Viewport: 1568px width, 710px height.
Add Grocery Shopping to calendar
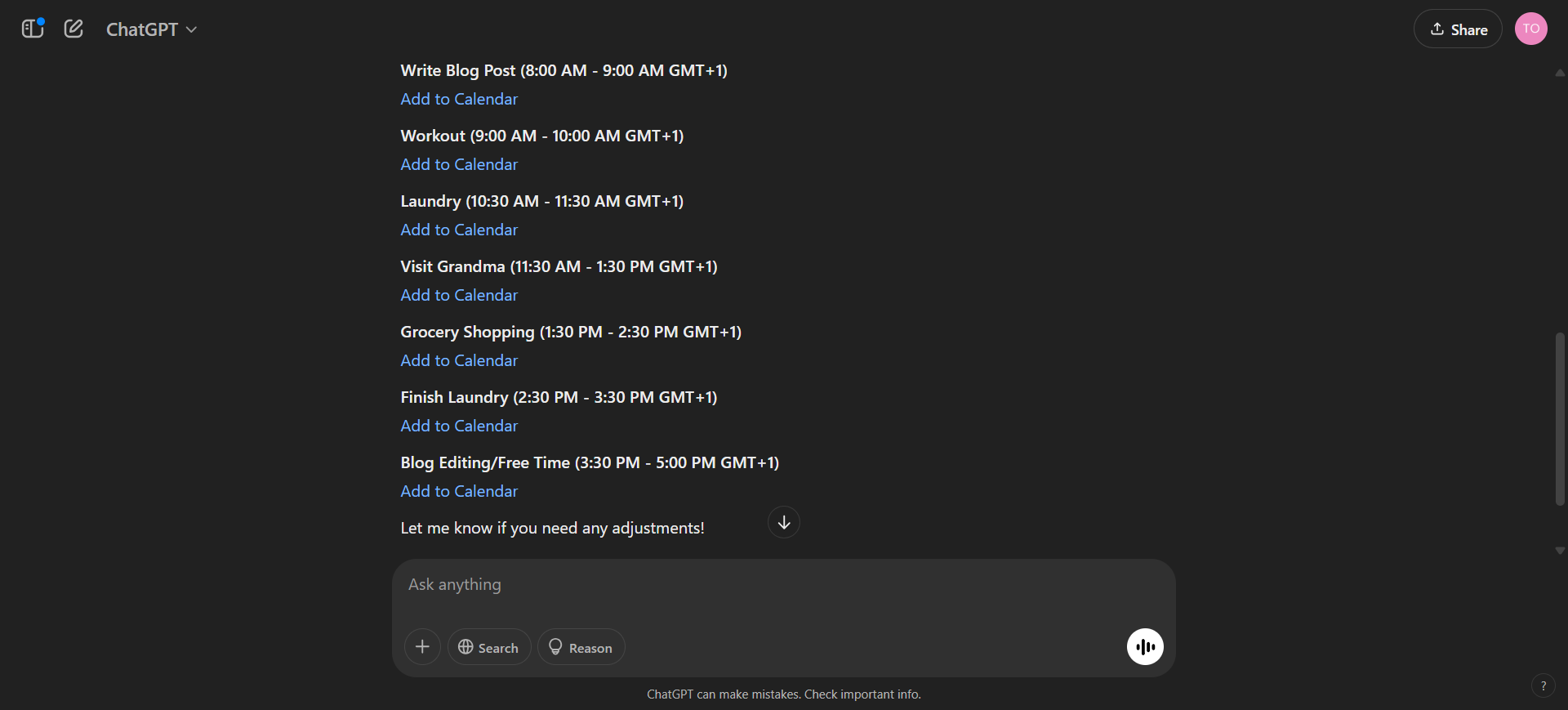point(459,360)
